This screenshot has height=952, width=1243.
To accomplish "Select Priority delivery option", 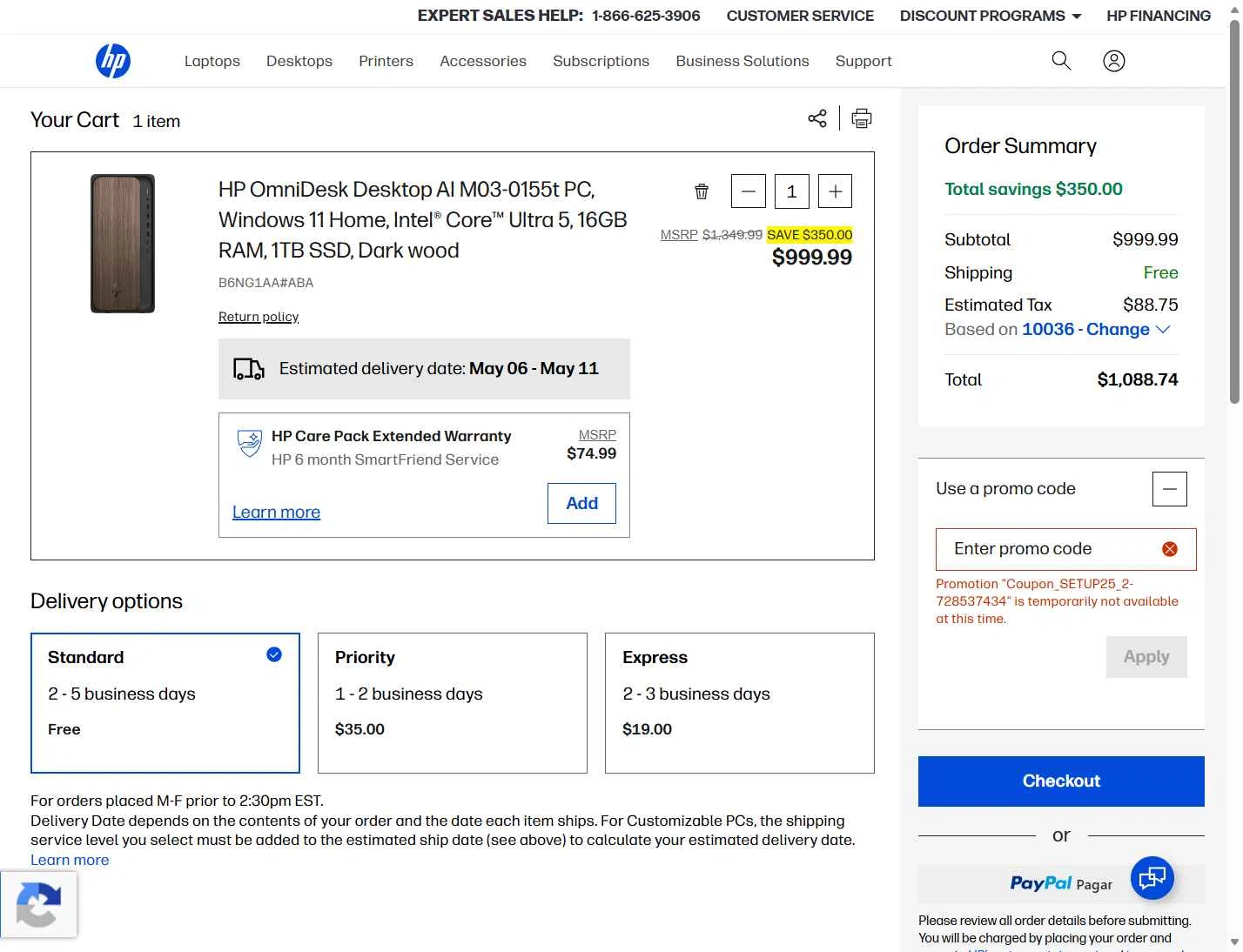I will [453, 703].
